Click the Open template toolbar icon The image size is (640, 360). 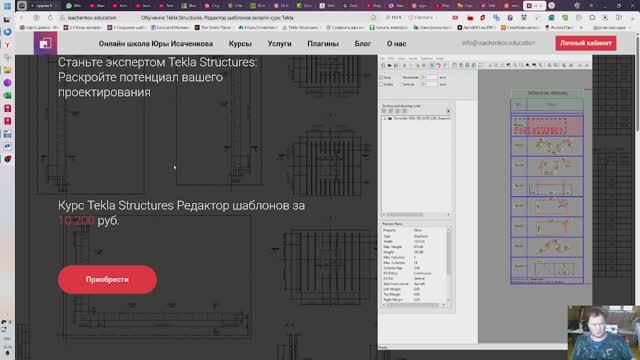(x=389, y=65)
